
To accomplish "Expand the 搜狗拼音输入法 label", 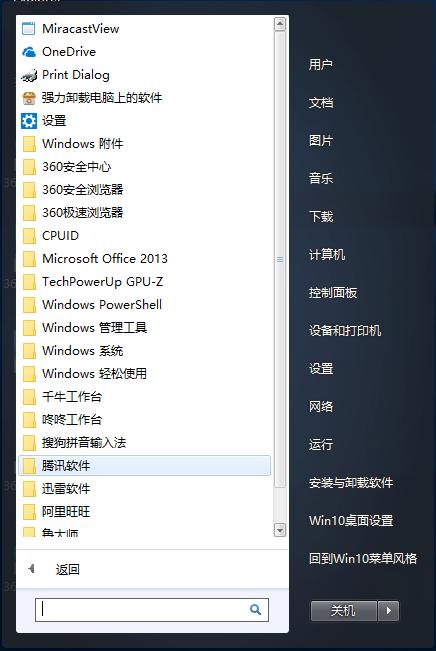I will click(x=84, y=443).
